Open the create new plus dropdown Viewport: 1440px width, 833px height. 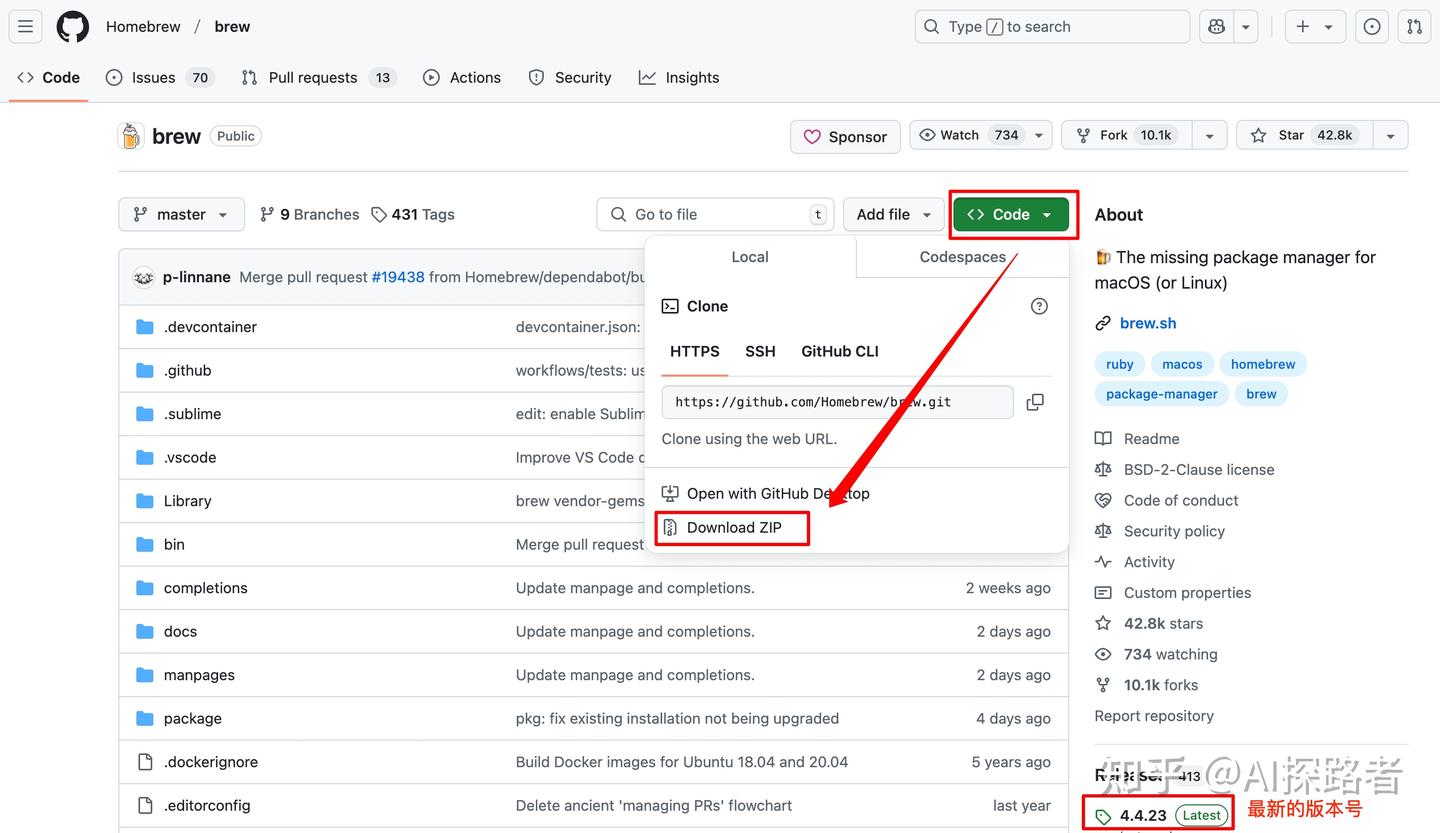coord(1314,27)
